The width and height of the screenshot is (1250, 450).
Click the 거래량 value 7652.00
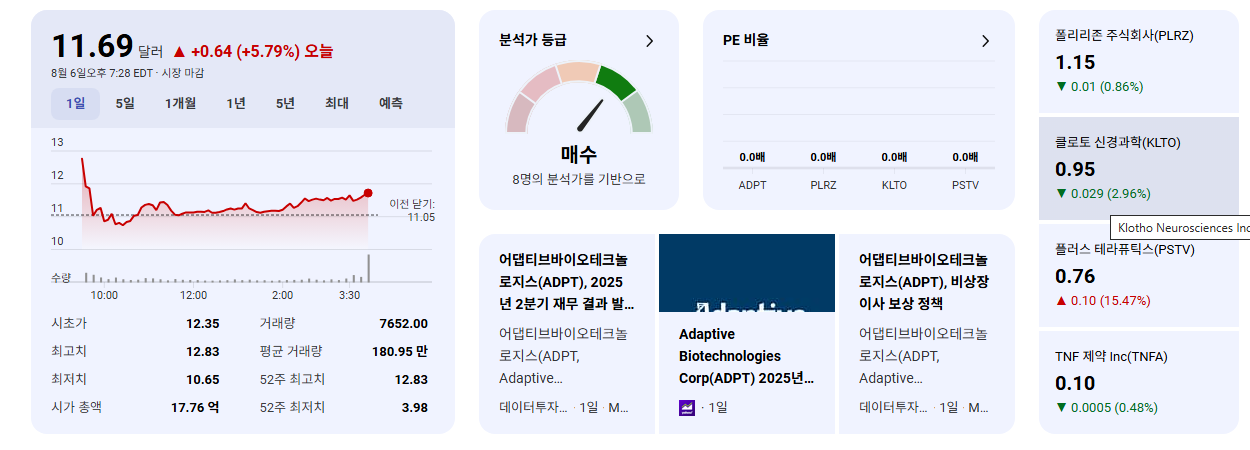403,323
